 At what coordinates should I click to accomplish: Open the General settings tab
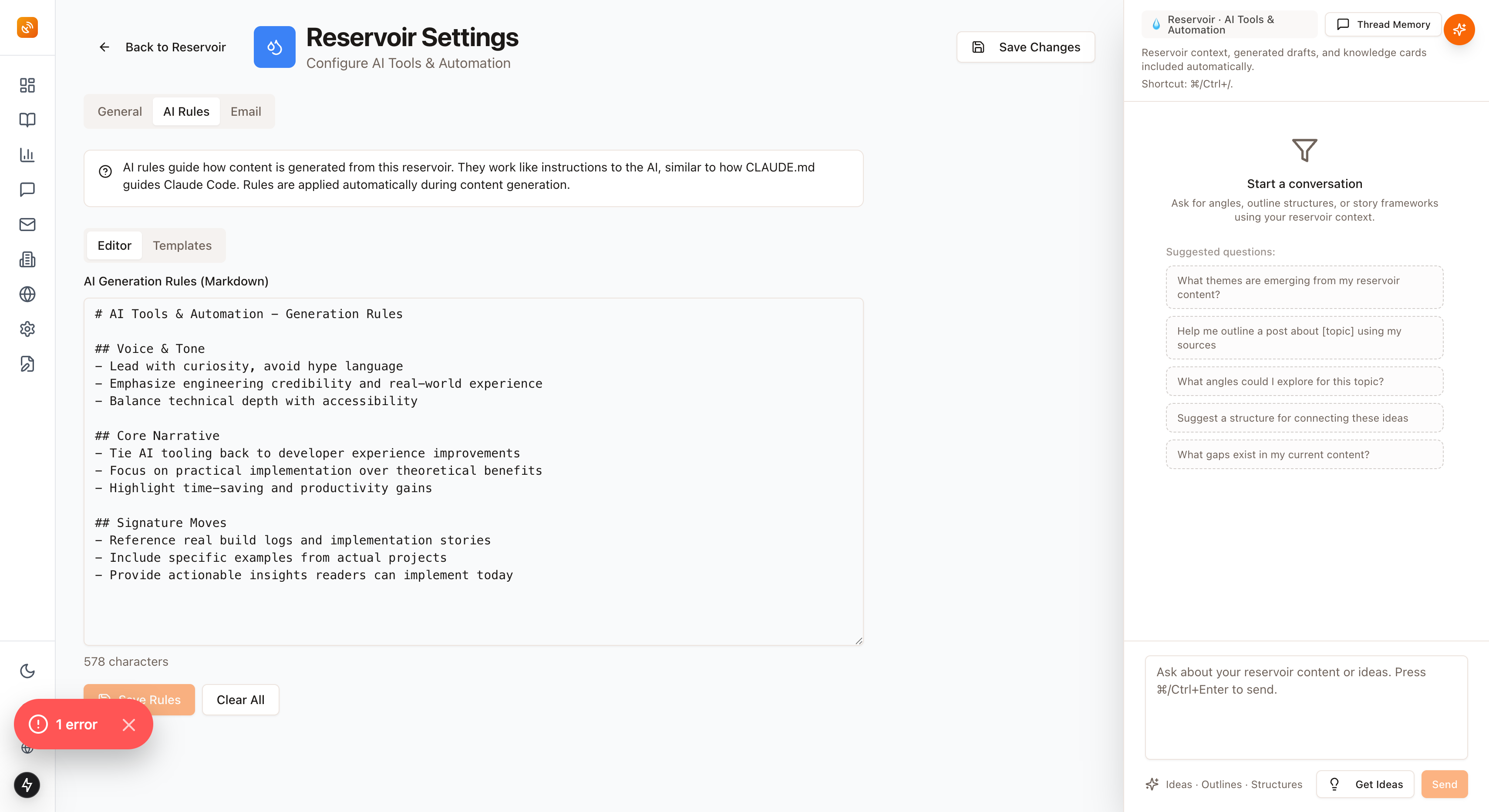click(x=120, y=111)
